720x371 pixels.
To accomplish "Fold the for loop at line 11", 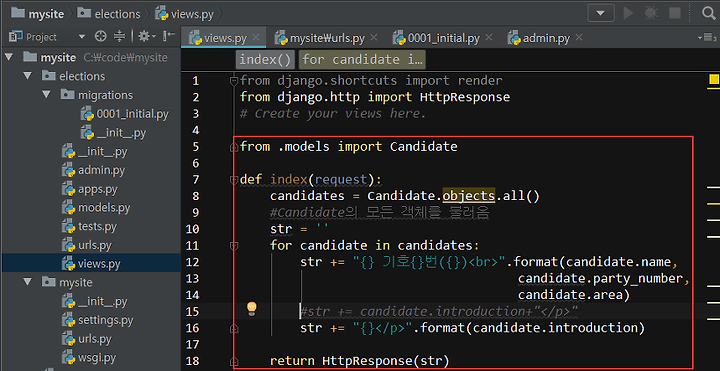I will (x=234, y=246).
